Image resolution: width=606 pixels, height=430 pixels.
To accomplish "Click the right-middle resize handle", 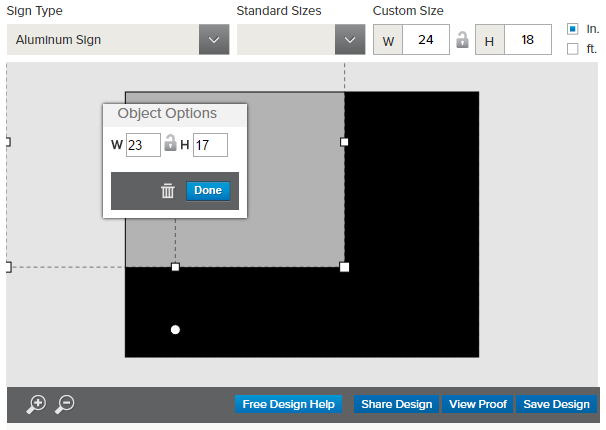I will point(345,142).
